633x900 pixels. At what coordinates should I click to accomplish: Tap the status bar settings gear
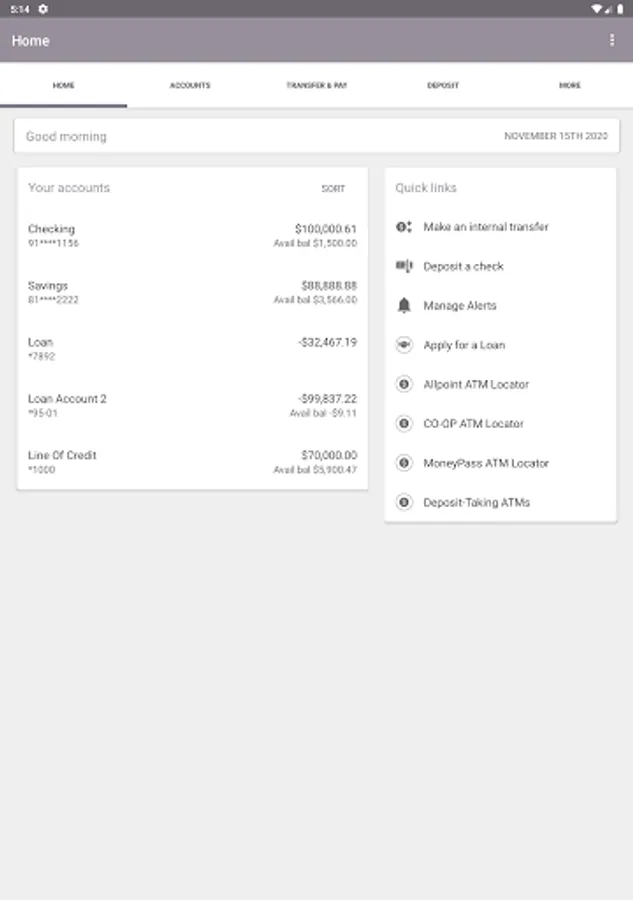[43, 8]
